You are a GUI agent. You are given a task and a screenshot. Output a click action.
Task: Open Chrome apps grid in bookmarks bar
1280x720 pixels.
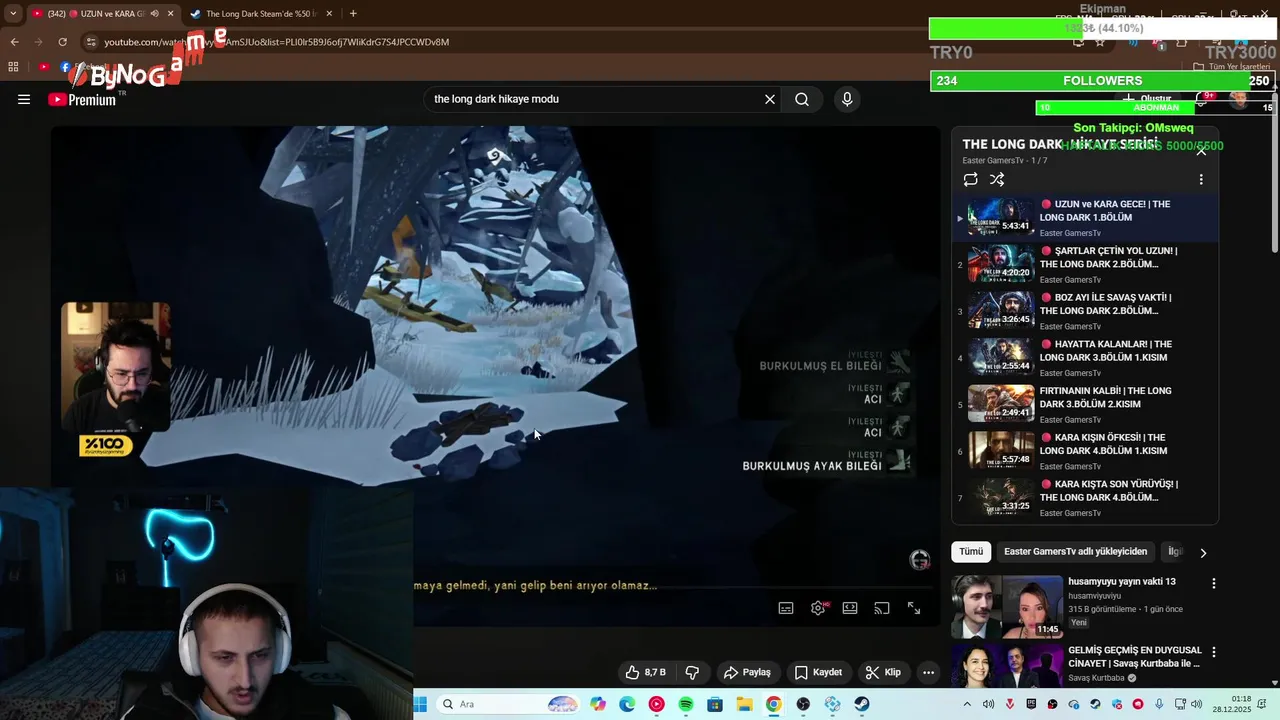click(13, 67)
